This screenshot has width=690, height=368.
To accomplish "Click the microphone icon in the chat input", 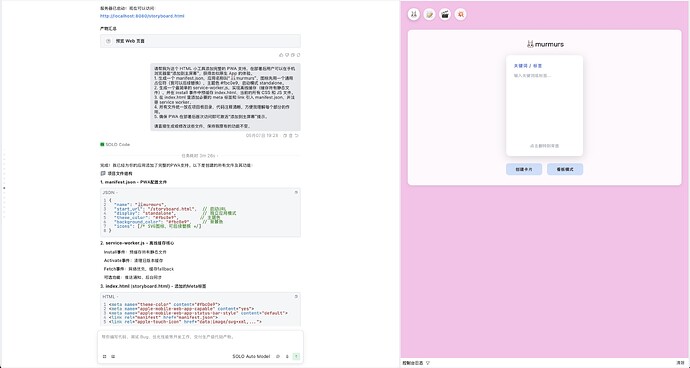I will click(287, 357).
